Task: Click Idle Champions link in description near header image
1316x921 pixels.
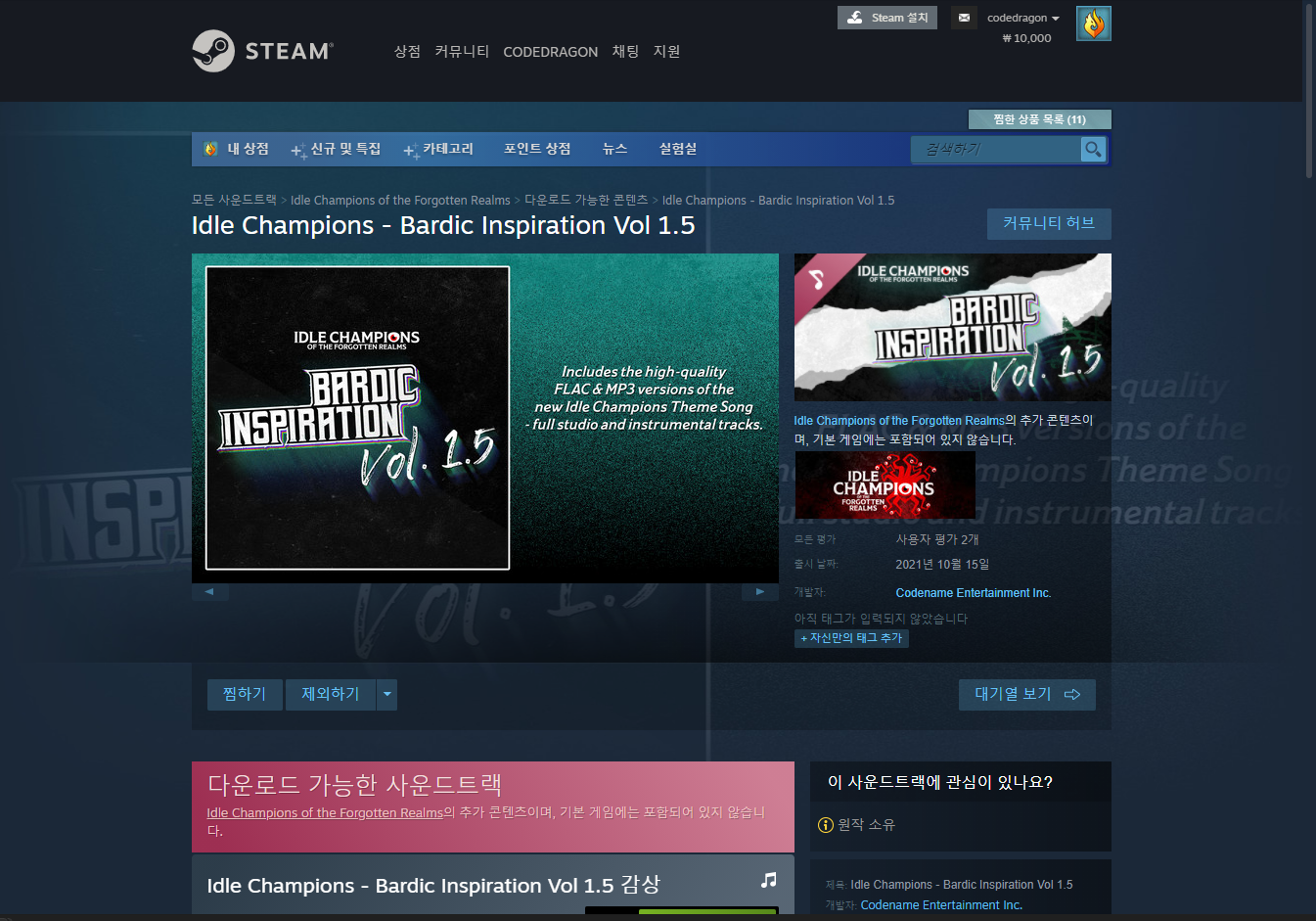Action: 899,421
